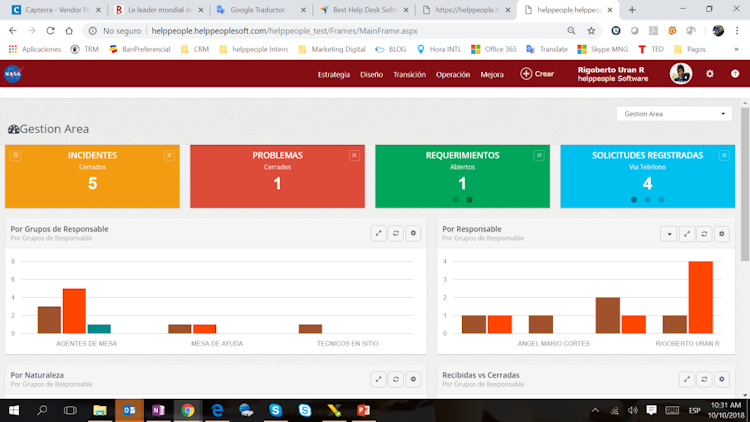Close the Problemas card
Image resolution: width=750 pixels, height=422 pixels.
click(x=354, y=155)
